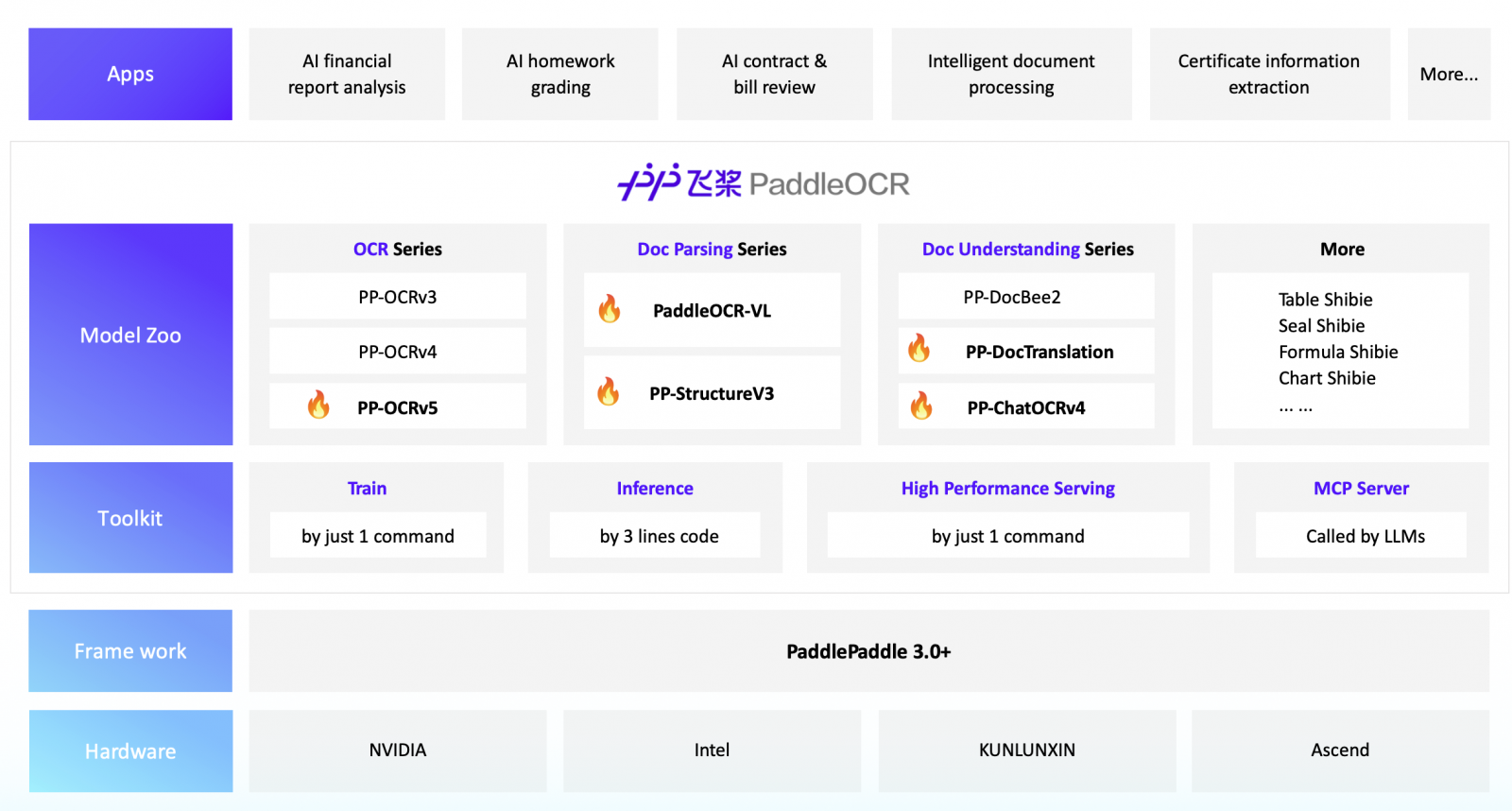Open the Intelligent document processing card

point(1011,74)
